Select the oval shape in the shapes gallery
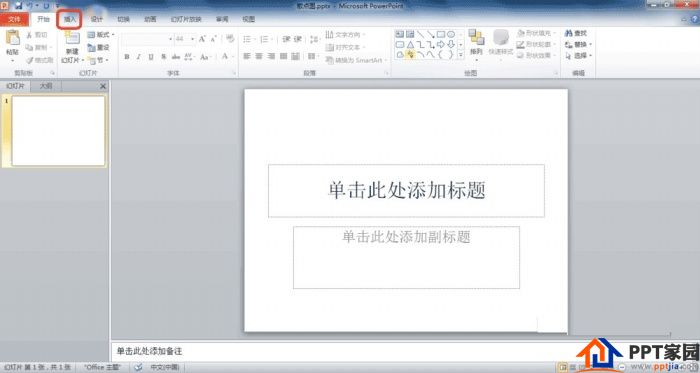 coord(451,34)
